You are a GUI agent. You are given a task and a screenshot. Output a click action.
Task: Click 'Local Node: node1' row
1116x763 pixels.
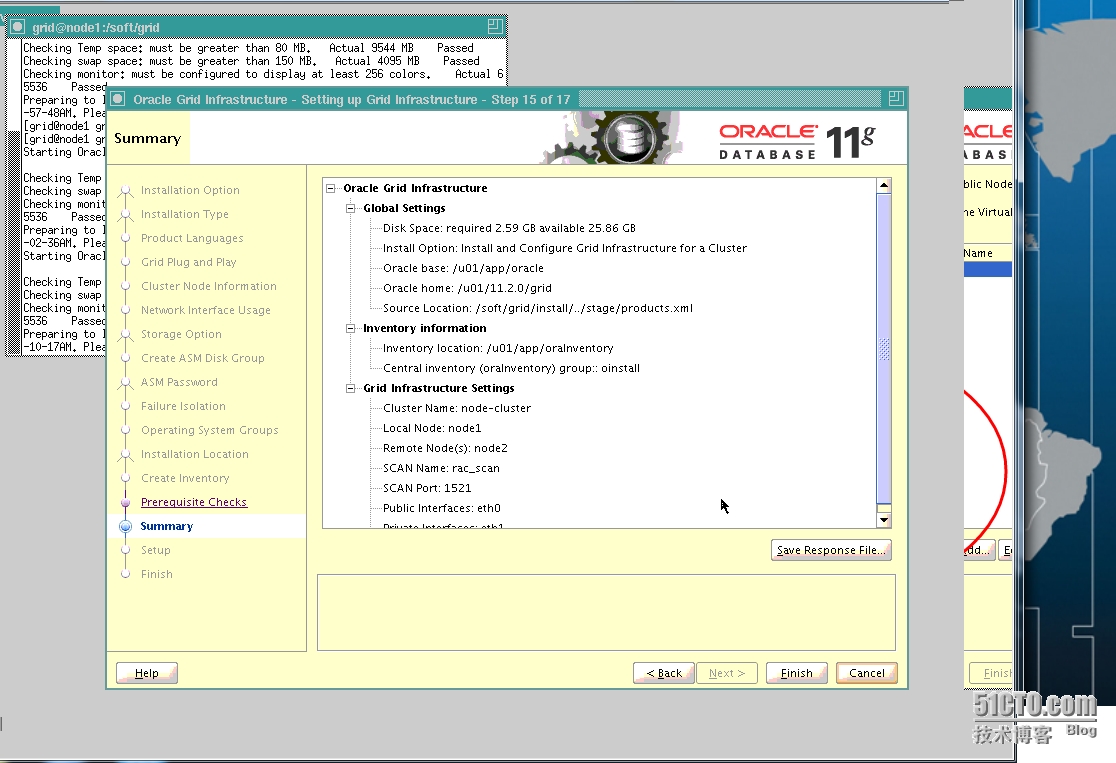(431, 428)
